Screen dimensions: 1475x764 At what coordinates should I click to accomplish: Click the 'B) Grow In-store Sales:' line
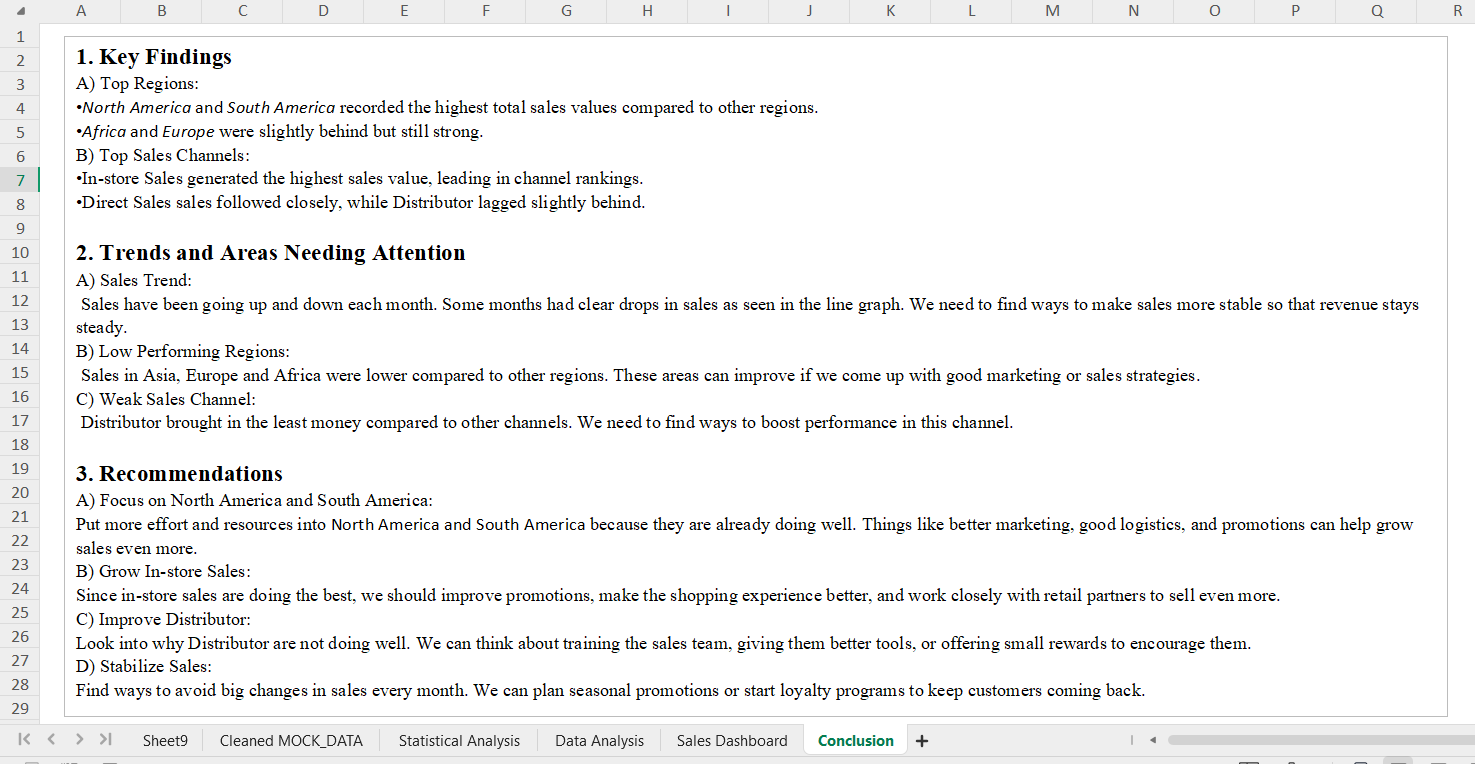click(x=163, y=571)
